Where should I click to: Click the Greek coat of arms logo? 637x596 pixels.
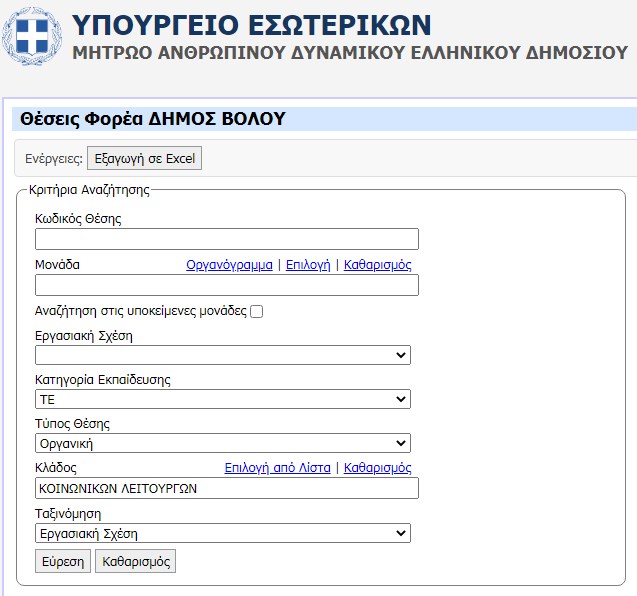pyautogui.click(x=32, y=37)
